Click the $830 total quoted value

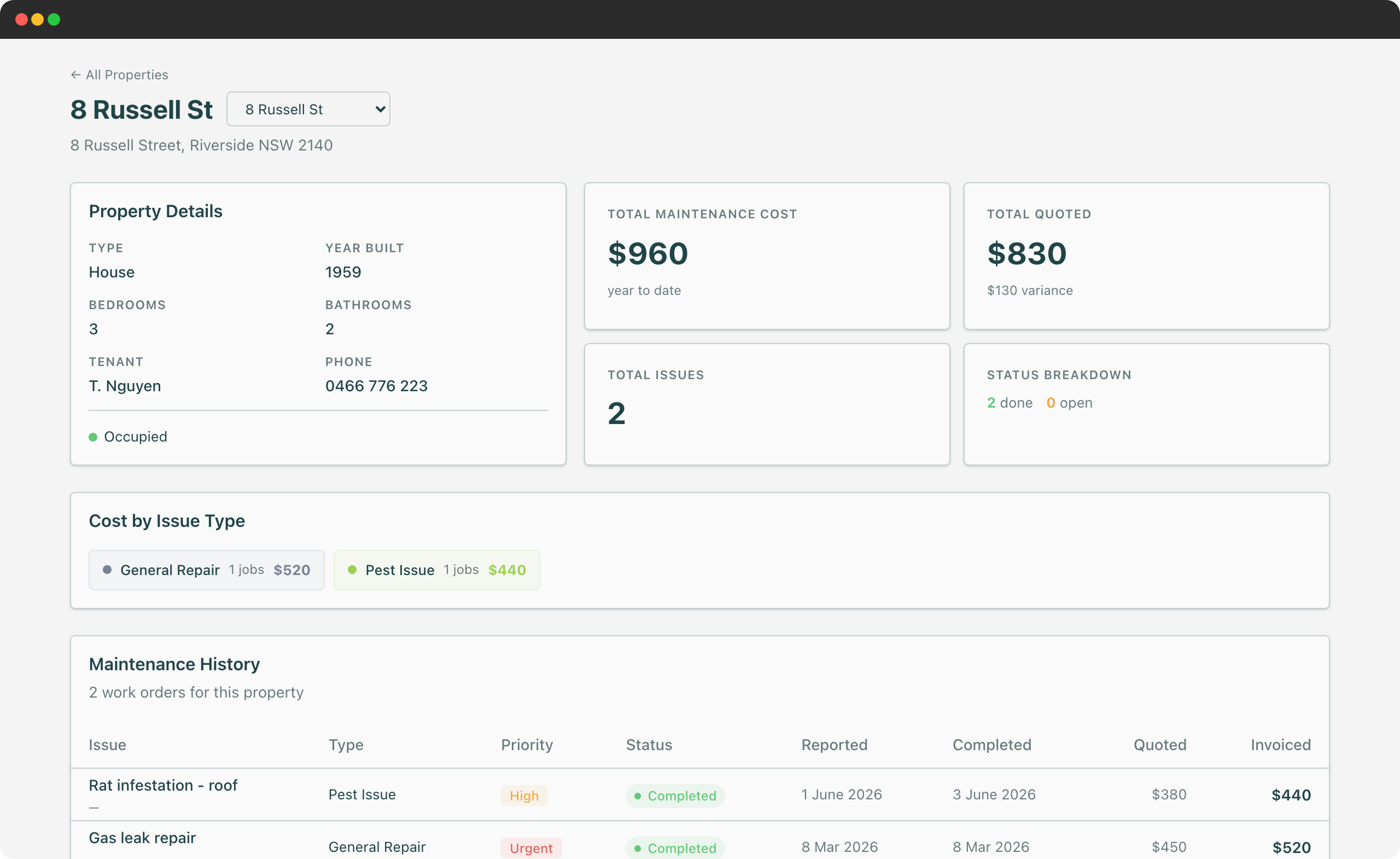pyautogui.click(x=1026, y=253)
